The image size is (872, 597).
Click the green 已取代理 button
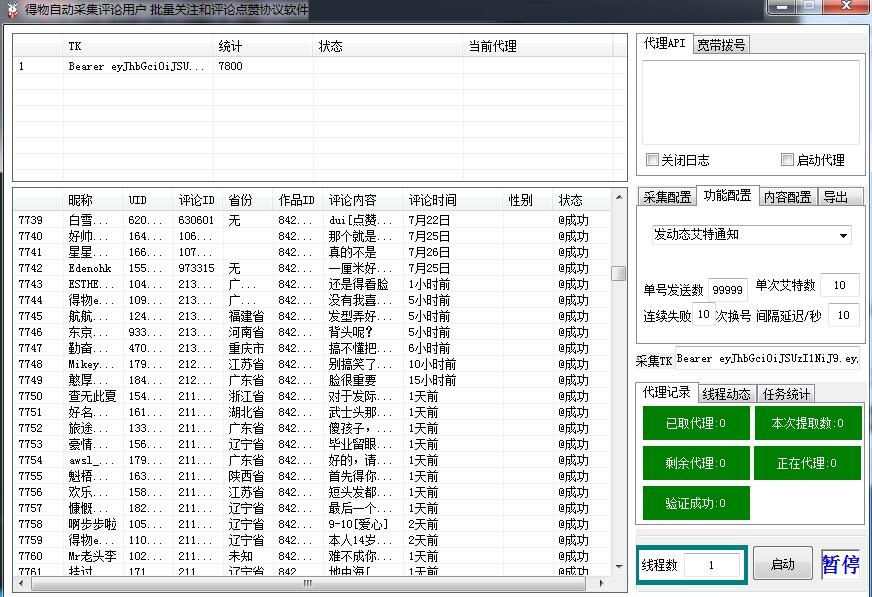(x=695, y=423)
